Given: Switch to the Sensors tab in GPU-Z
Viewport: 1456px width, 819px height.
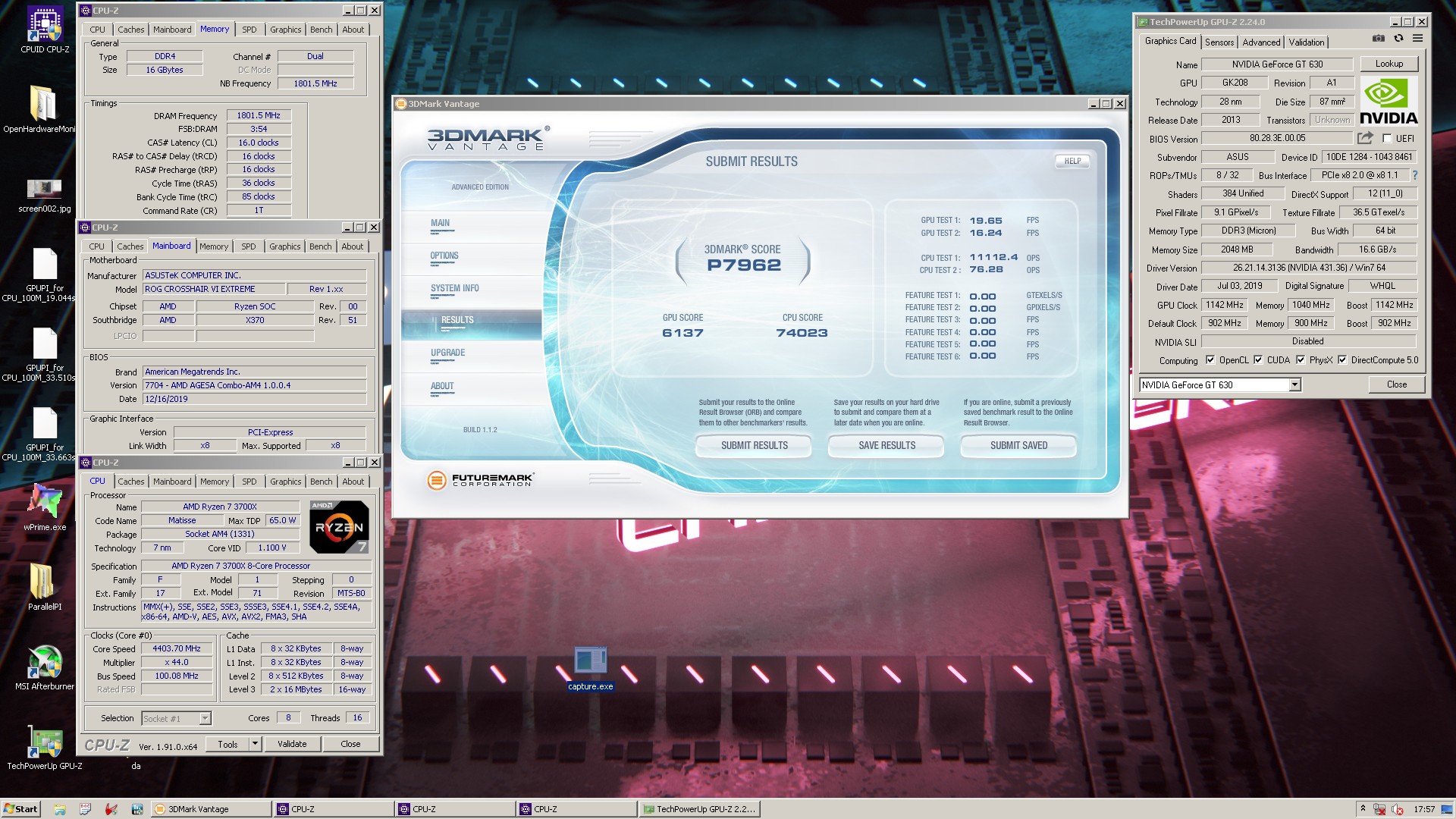Looking at the screenshot, I should tap(1219, 42).
